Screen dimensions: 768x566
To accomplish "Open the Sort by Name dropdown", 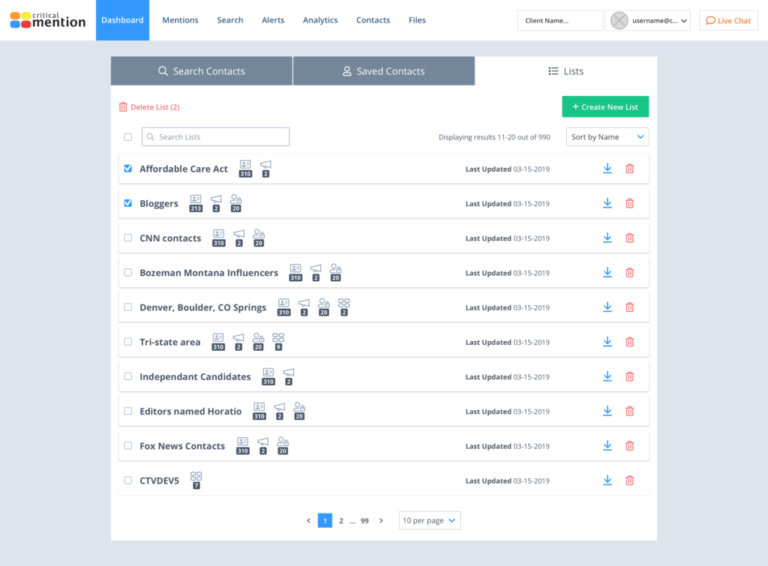I will (607, 137).
